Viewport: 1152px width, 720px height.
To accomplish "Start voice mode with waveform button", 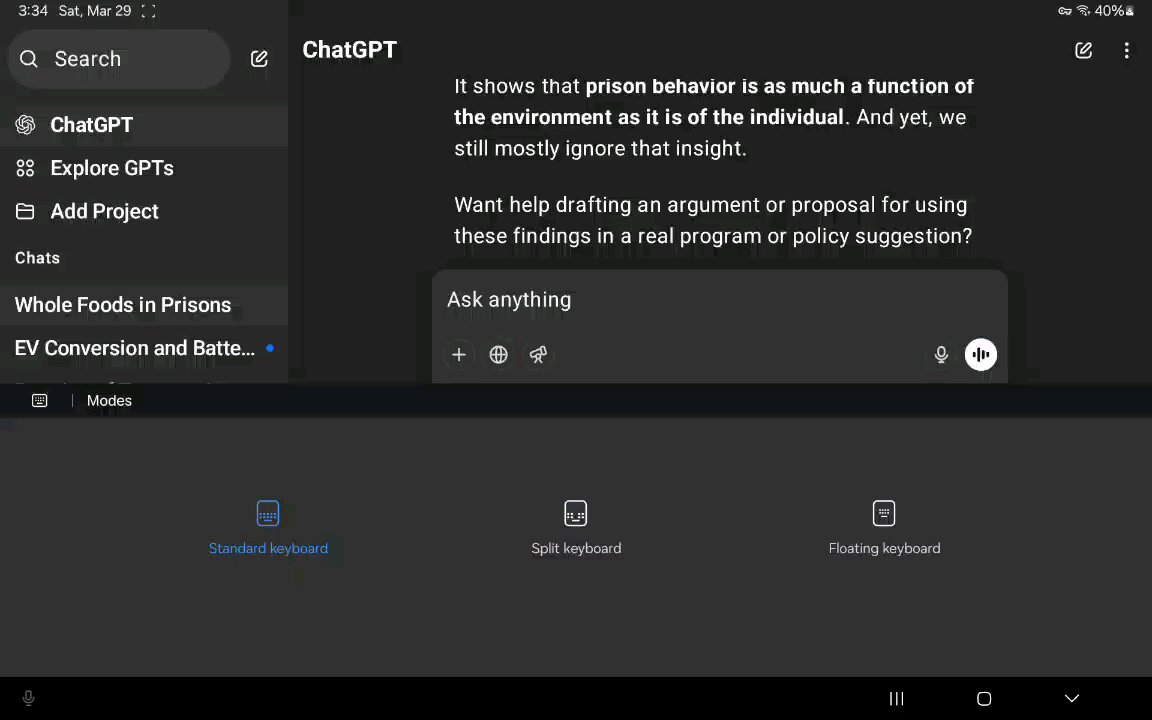I will 981,355.
